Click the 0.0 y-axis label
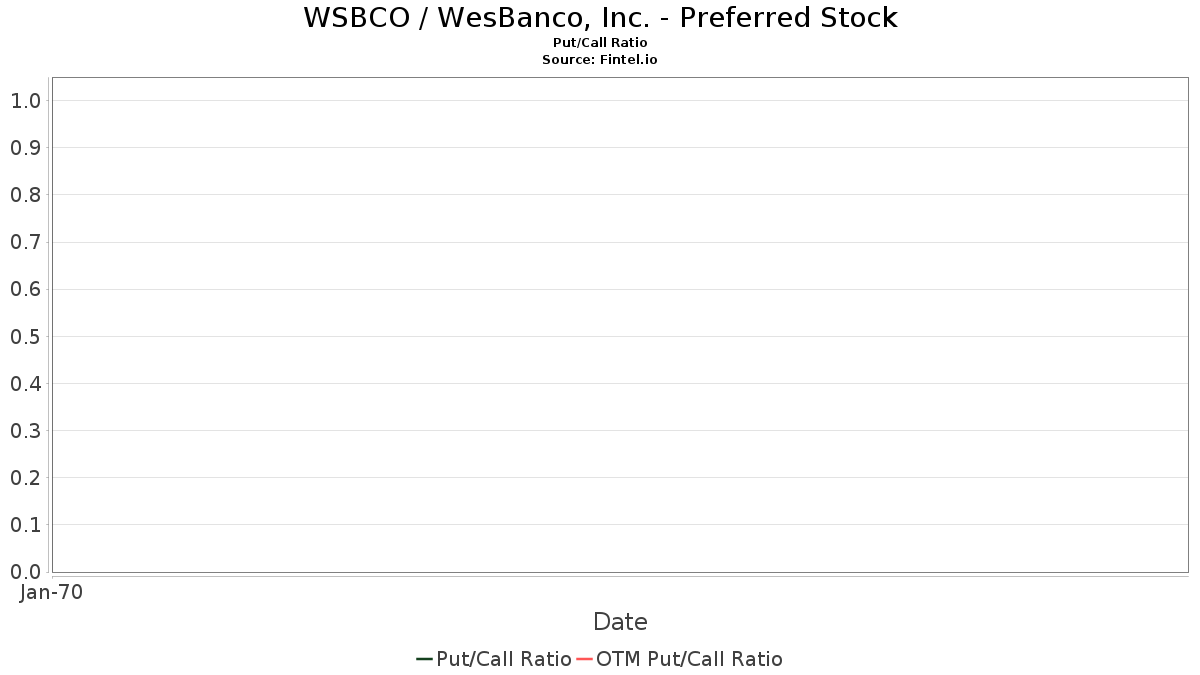The width and height of the screenshot is (1200, 675). tap(25, 572)
